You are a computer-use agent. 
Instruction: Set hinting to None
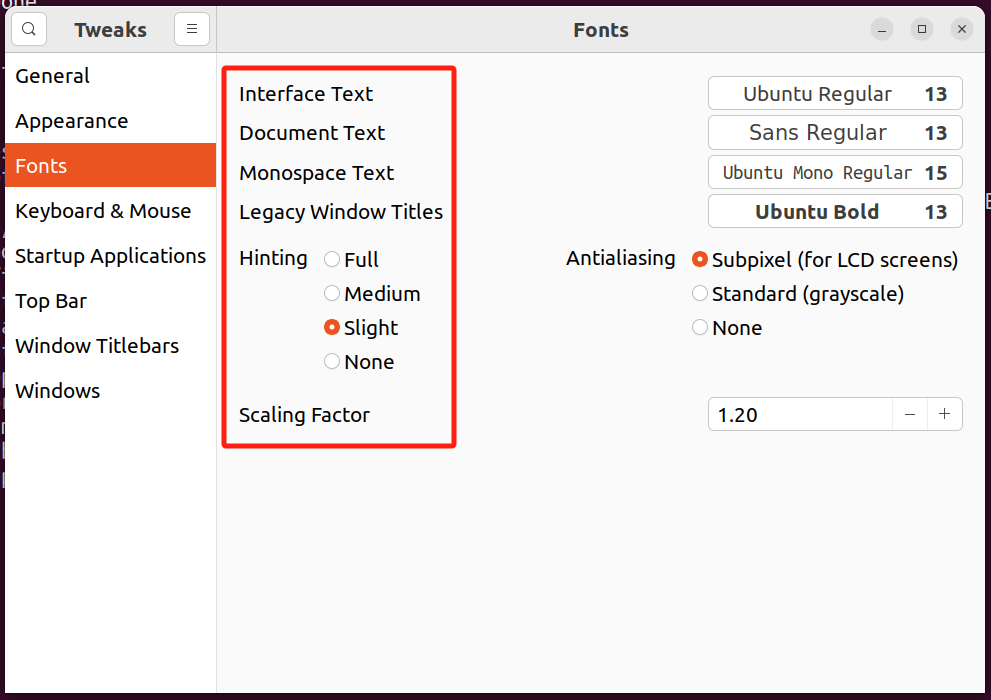[332, 362]
